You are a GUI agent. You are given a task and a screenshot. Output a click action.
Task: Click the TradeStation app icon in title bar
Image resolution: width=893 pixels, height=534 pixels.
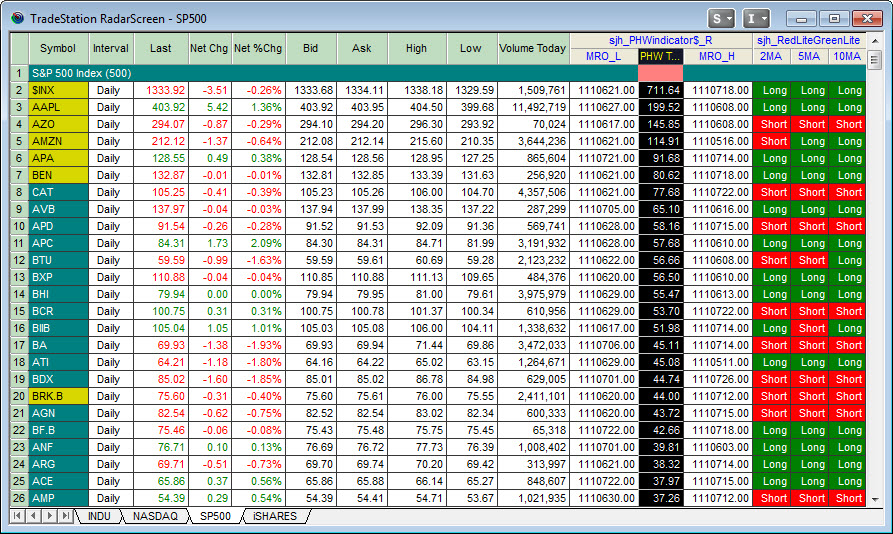(18, 18)
